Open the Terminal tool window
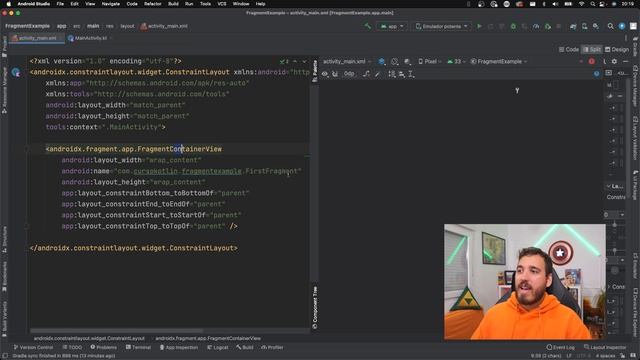 138,347
